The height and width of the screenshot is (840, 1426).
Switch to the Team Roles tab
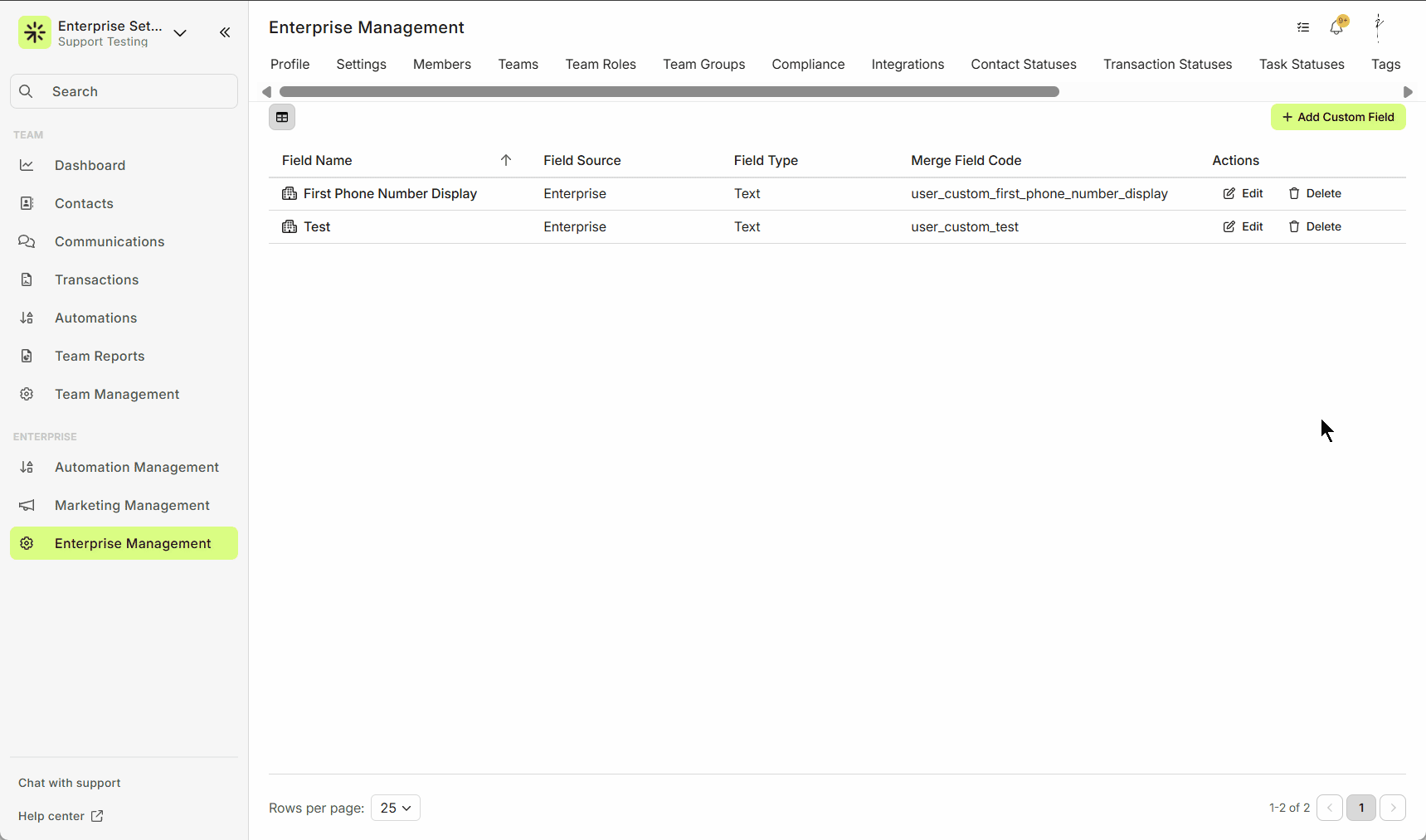pyautogui.click(x=601, y=64)
